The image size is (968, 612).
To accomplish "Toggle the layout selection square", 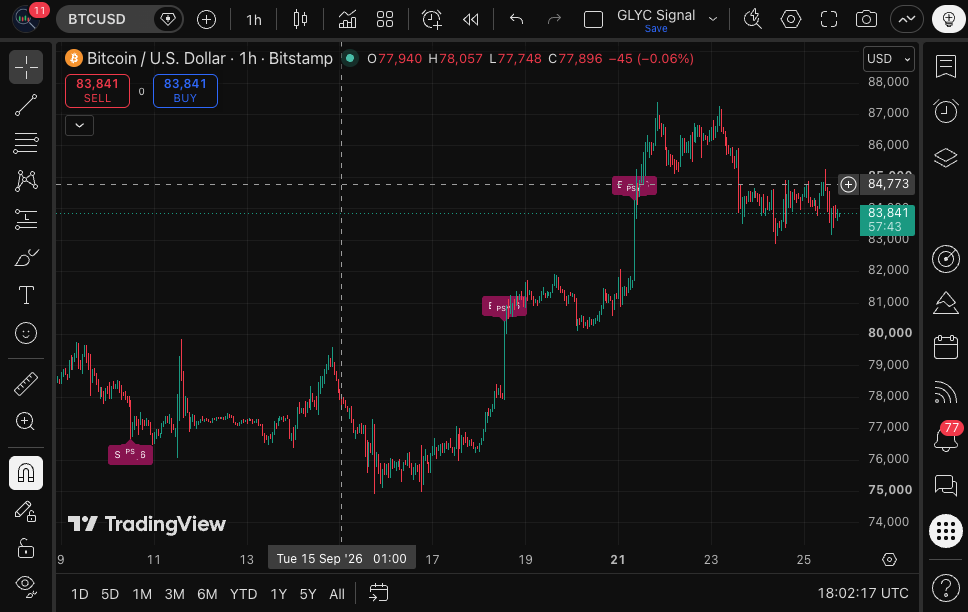I will click(593, 20).
